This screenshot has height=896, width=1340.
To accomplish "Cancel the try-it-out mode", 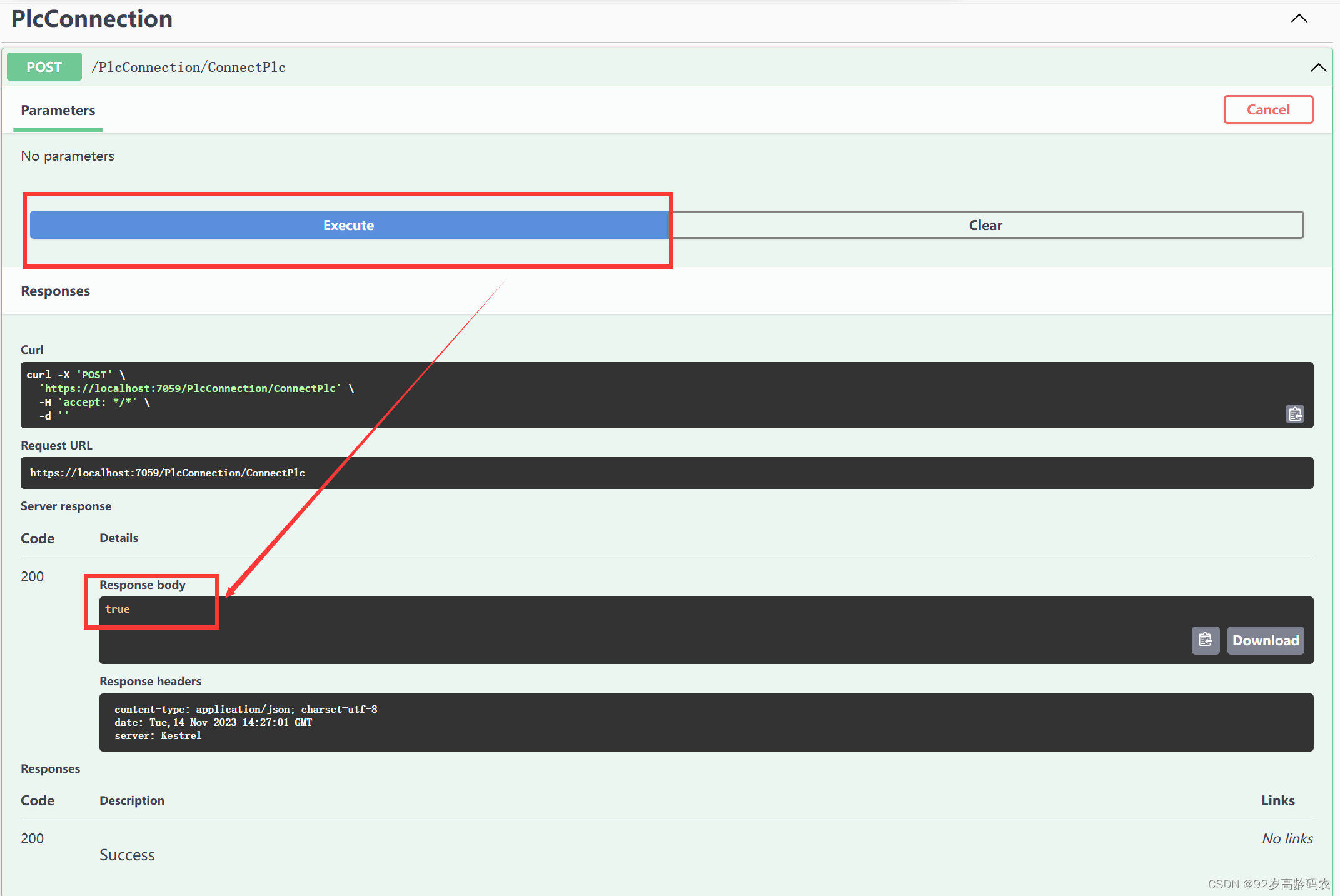I will tap(1267, 110).
